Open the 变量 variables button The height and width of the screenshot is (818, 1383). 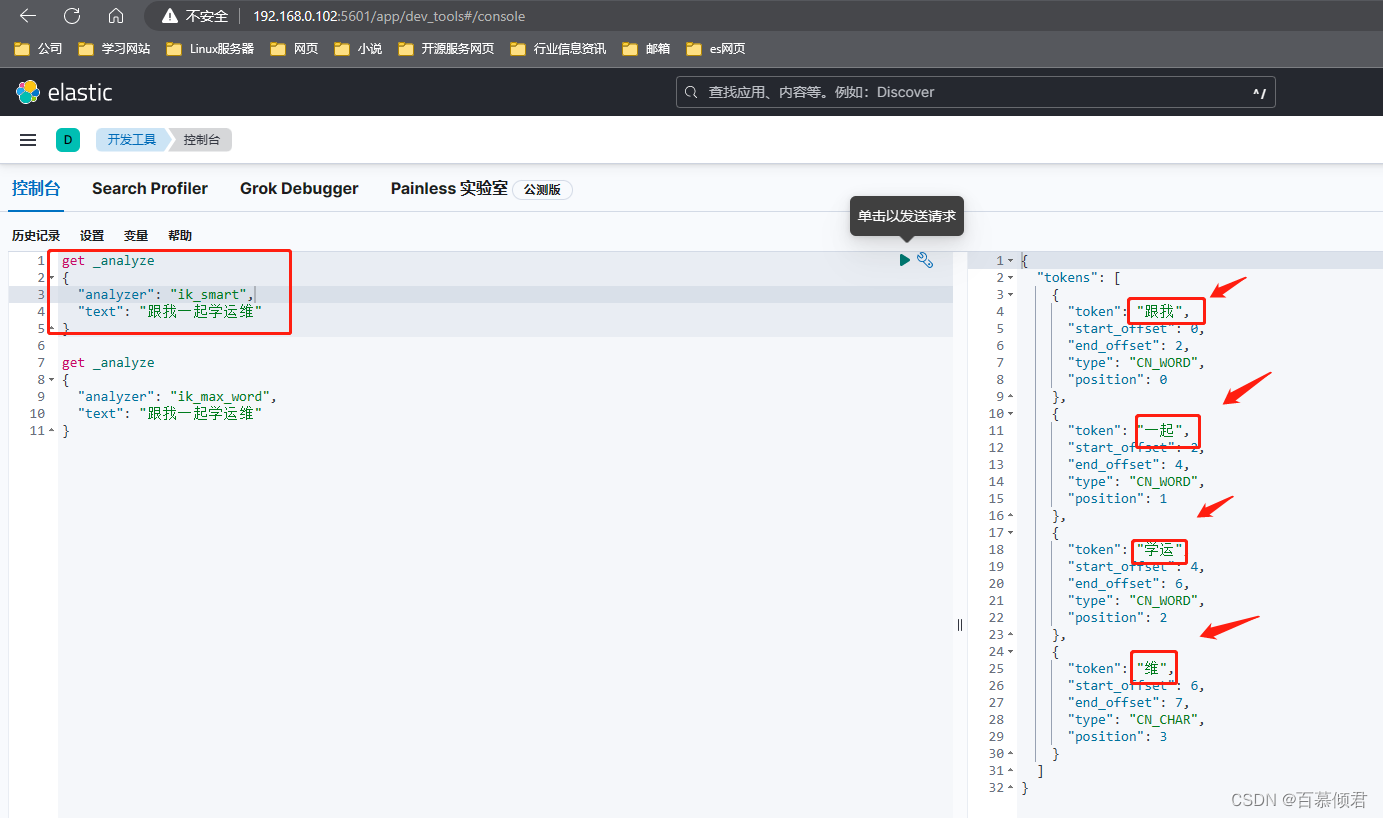pos(136,236)
